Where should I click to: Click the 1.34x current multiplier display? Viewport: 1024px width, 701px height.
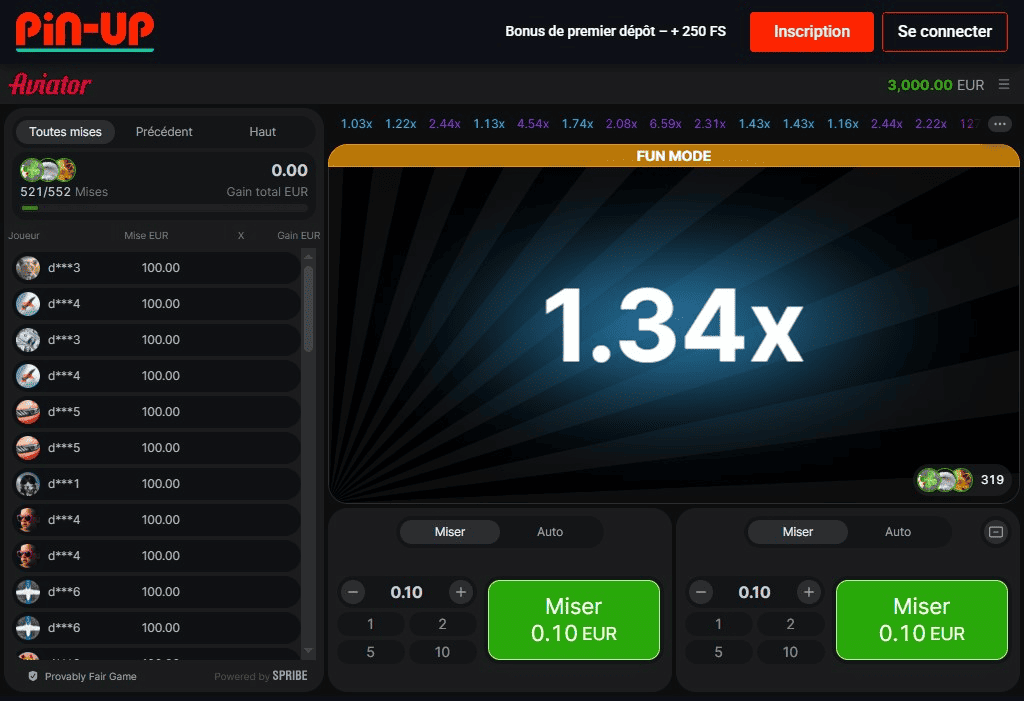point(673,325)
